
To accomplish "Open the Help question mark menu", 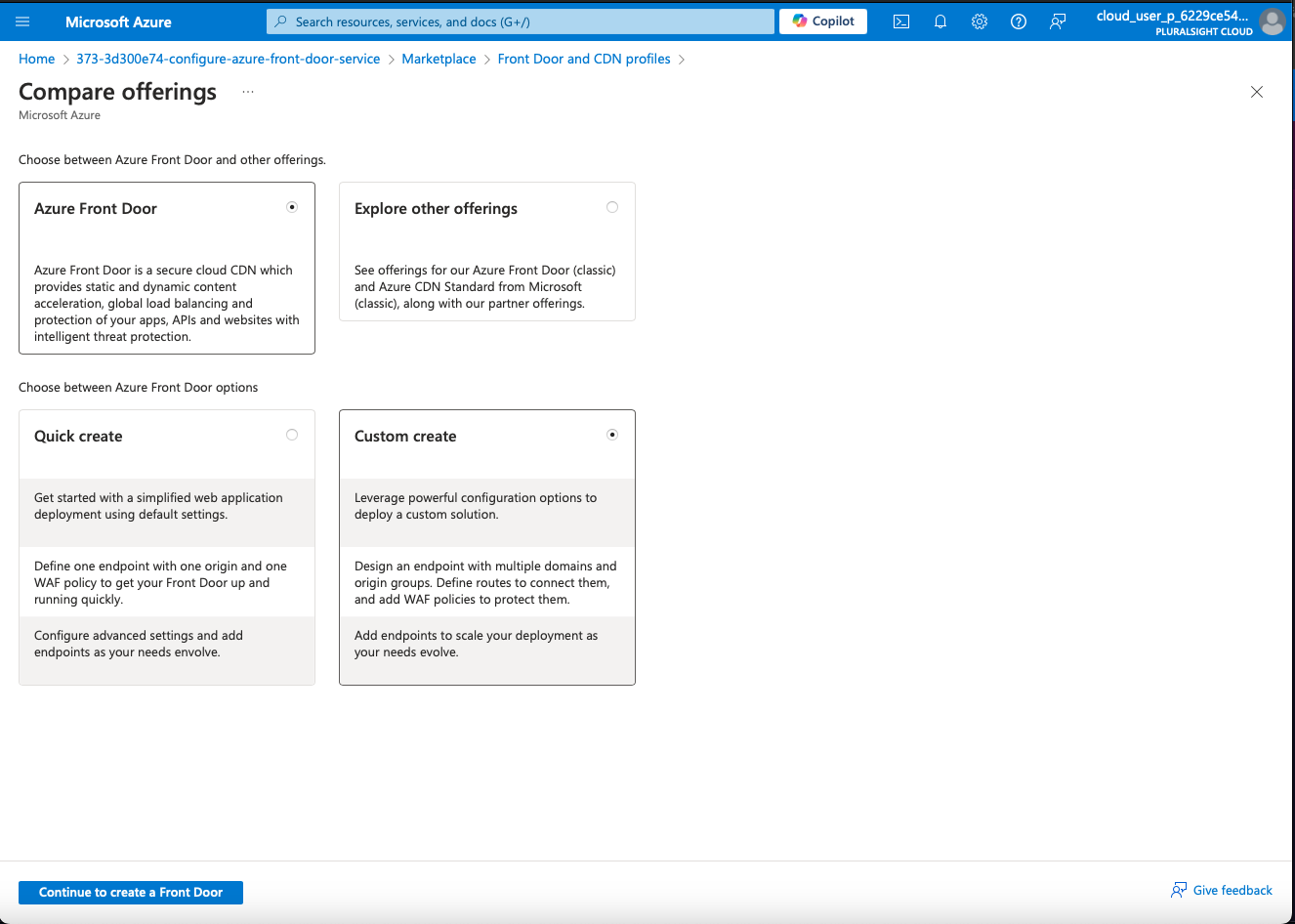I will 1019,21.
